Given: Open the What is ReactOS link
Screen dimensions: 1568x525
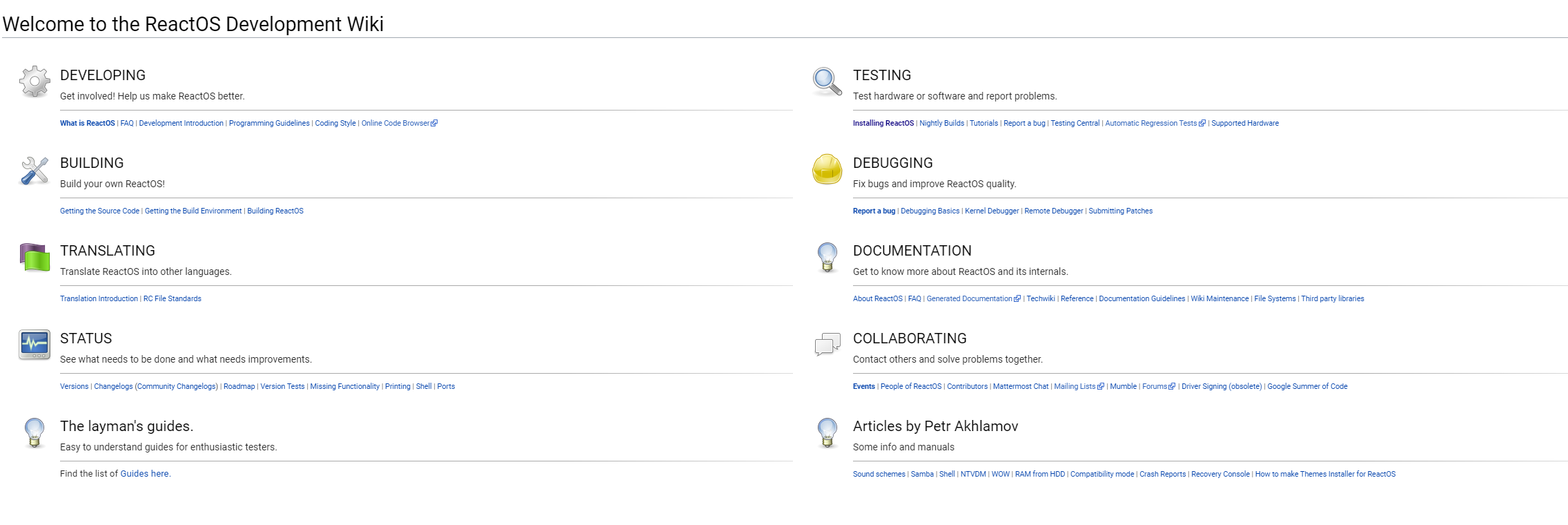Looking at the screenshot, I should click(88, 123).
